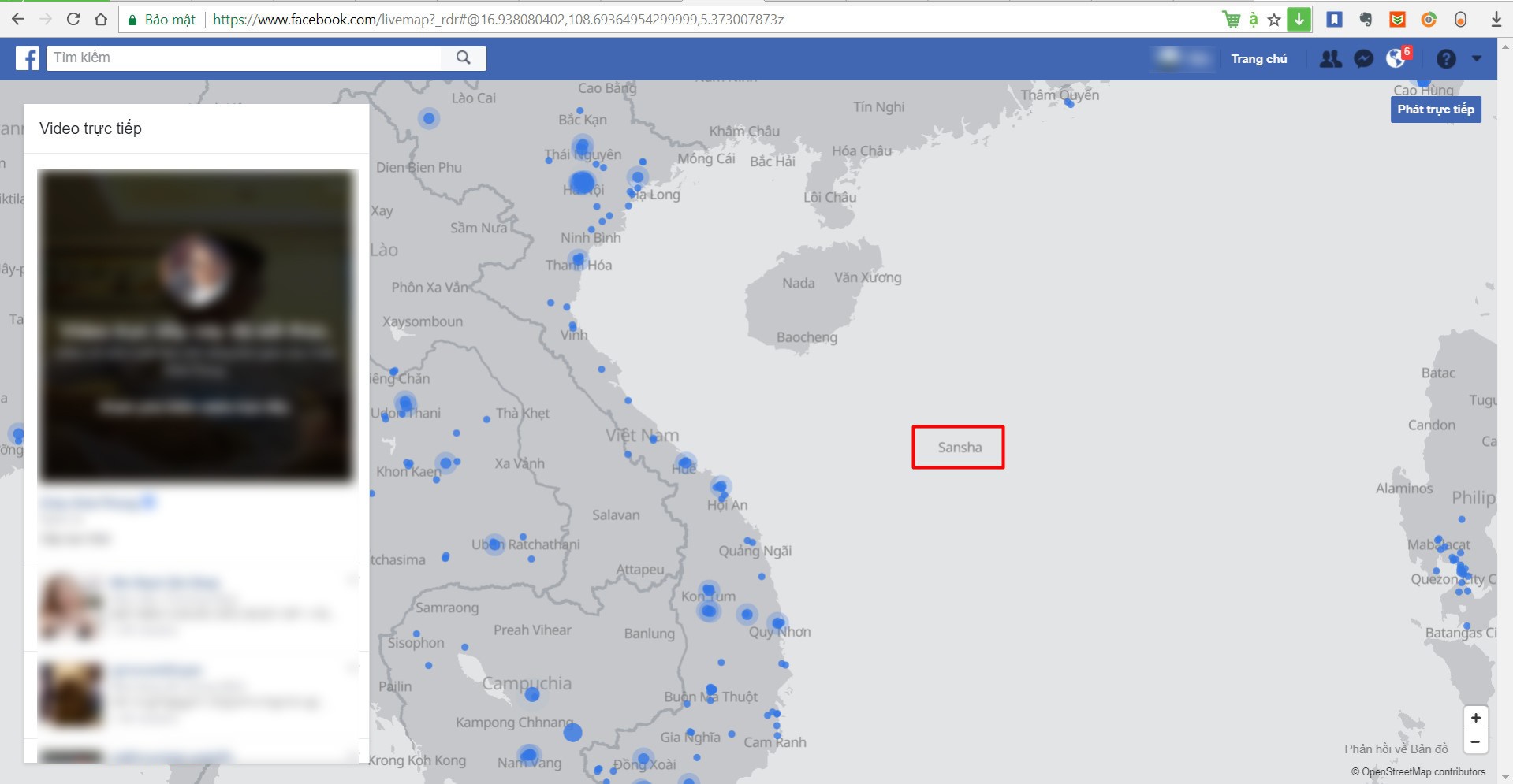Zoom out on the live map
Image resolution: width=1513 pixels, height=784 pixels.
pyautogui.click(x=1475, y=742)
